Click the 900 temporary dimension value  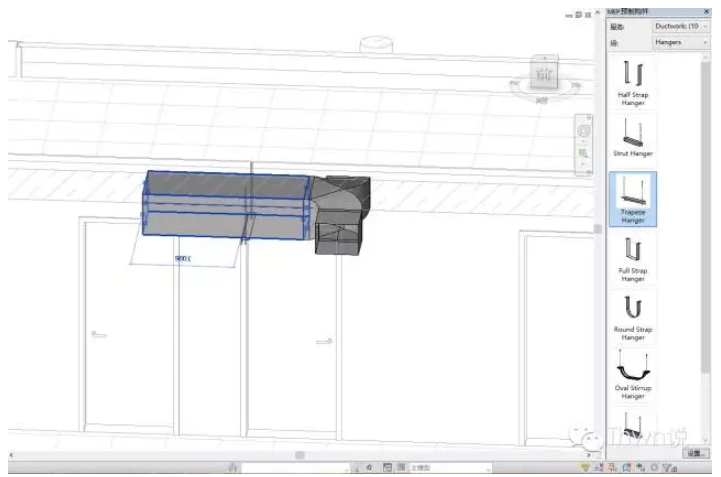point(183,259)
